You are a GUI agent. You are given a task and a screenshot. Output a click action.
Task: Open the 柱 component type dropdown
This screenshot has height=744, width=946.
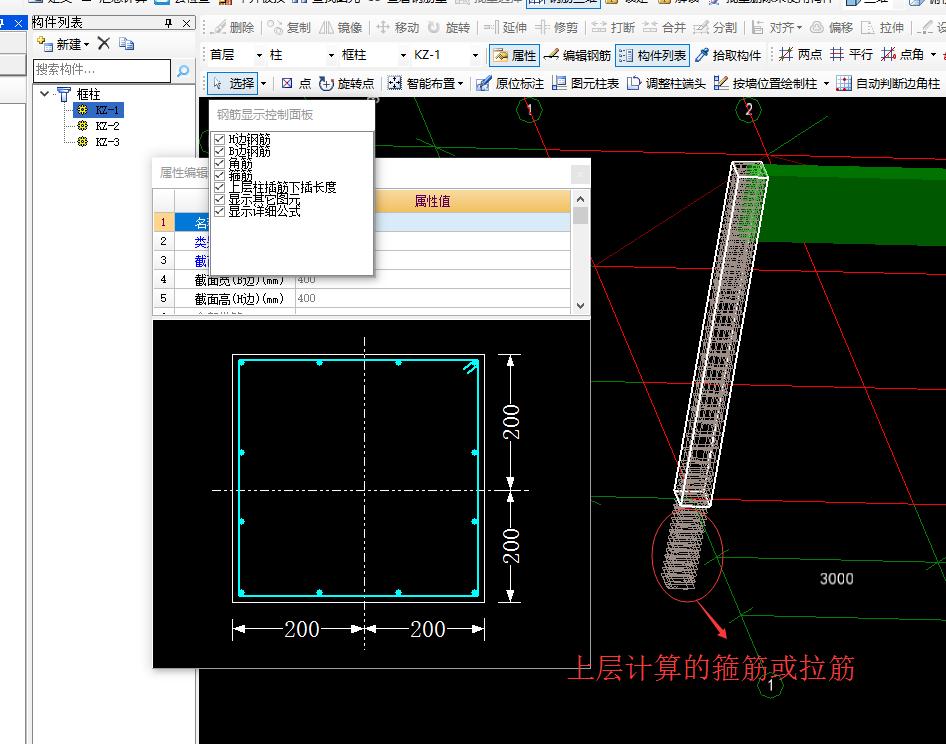coord(331,56)
